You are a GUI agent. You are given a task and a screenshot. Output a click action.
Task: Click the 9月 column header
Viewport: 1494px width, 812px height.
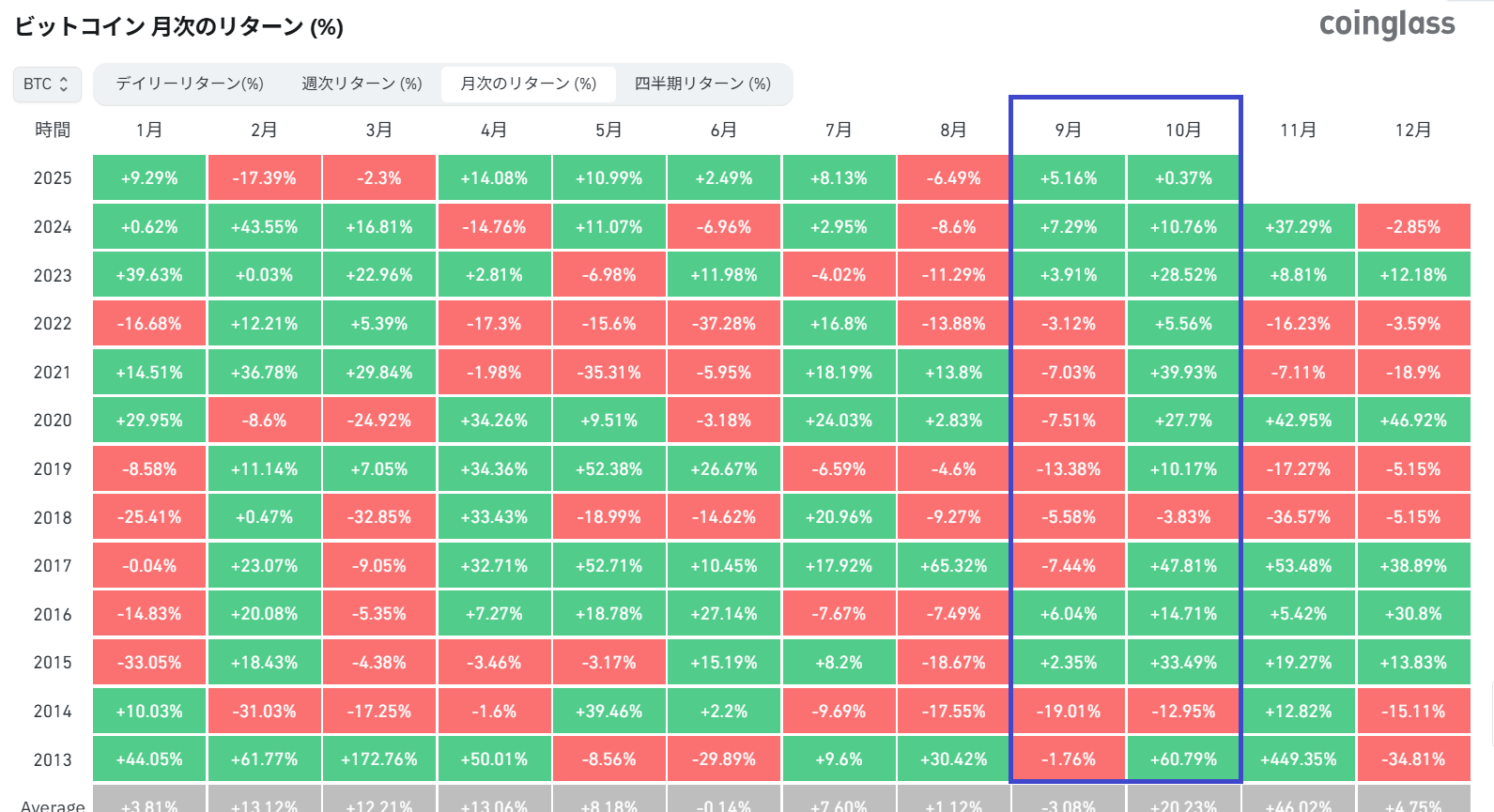tap(1069, 130)
